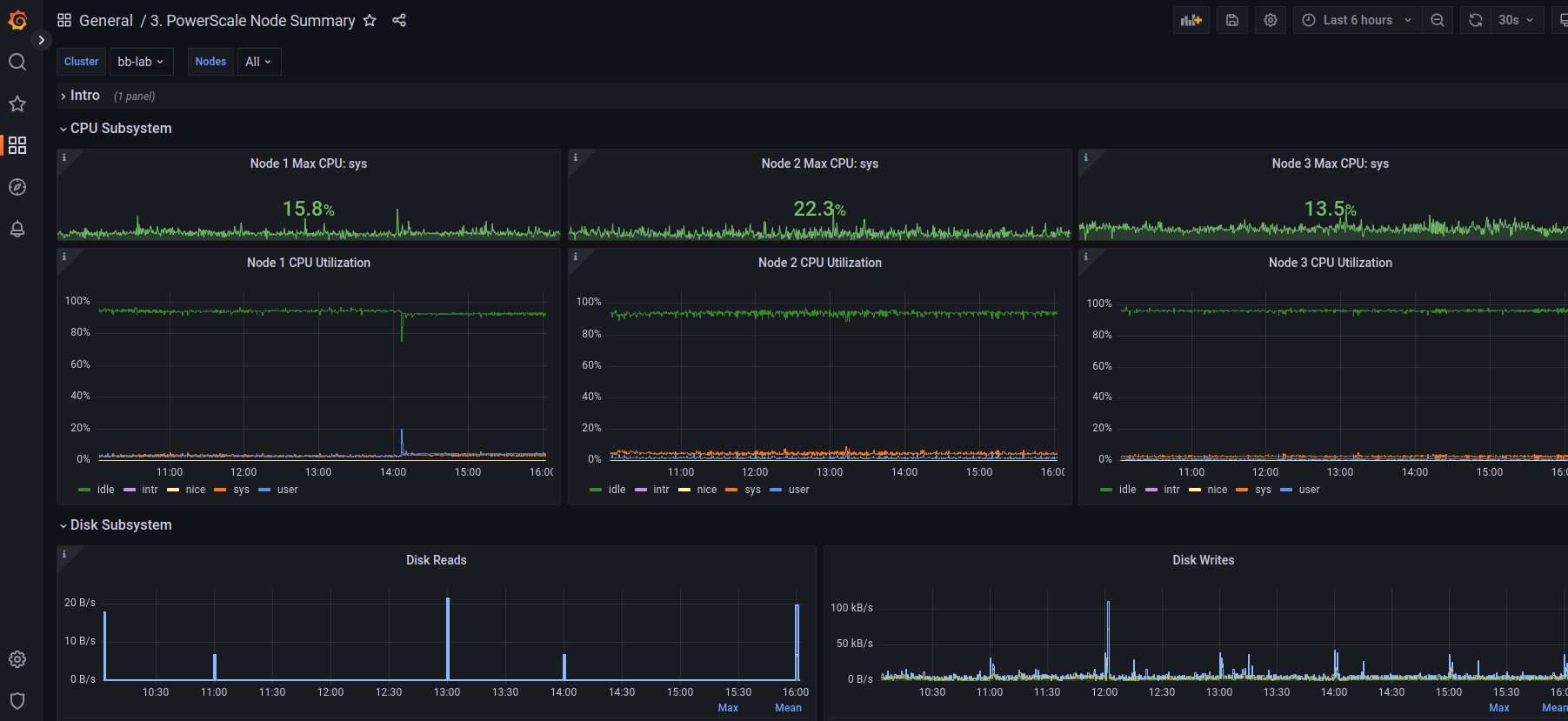This screenshot has height=721, width=1568.
Task: Go to the General folder breadcrumb
Action: pos(106,20)
